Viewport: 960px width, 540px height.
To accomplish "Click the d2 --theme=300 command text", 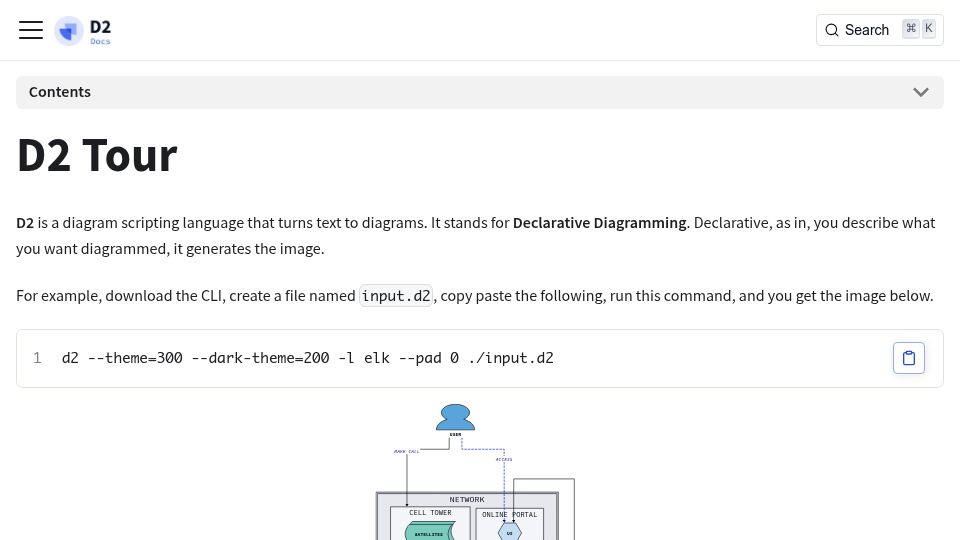I will [307, 358].
